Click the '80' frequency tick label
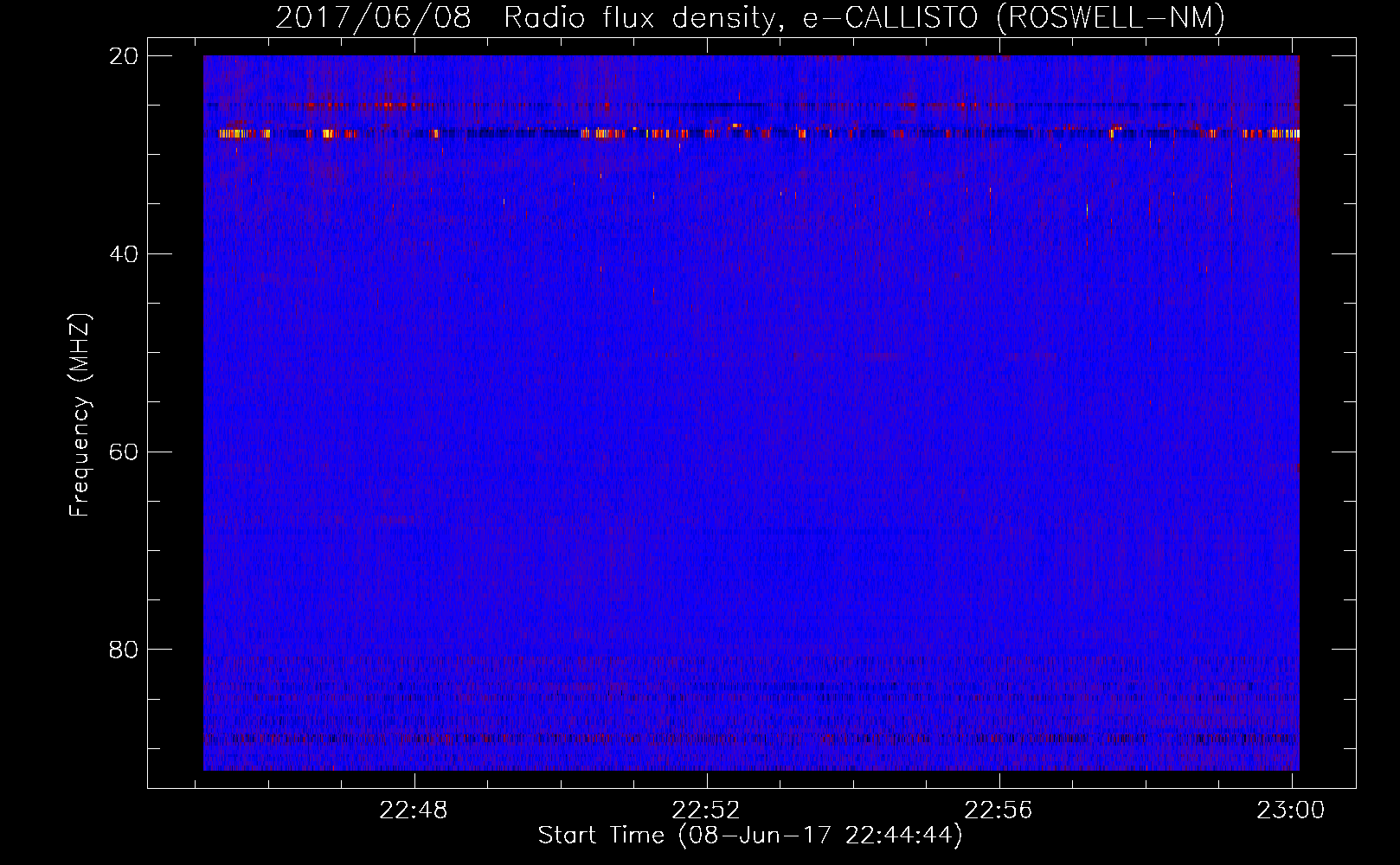The image size is (1400, 865). point(124,650)
